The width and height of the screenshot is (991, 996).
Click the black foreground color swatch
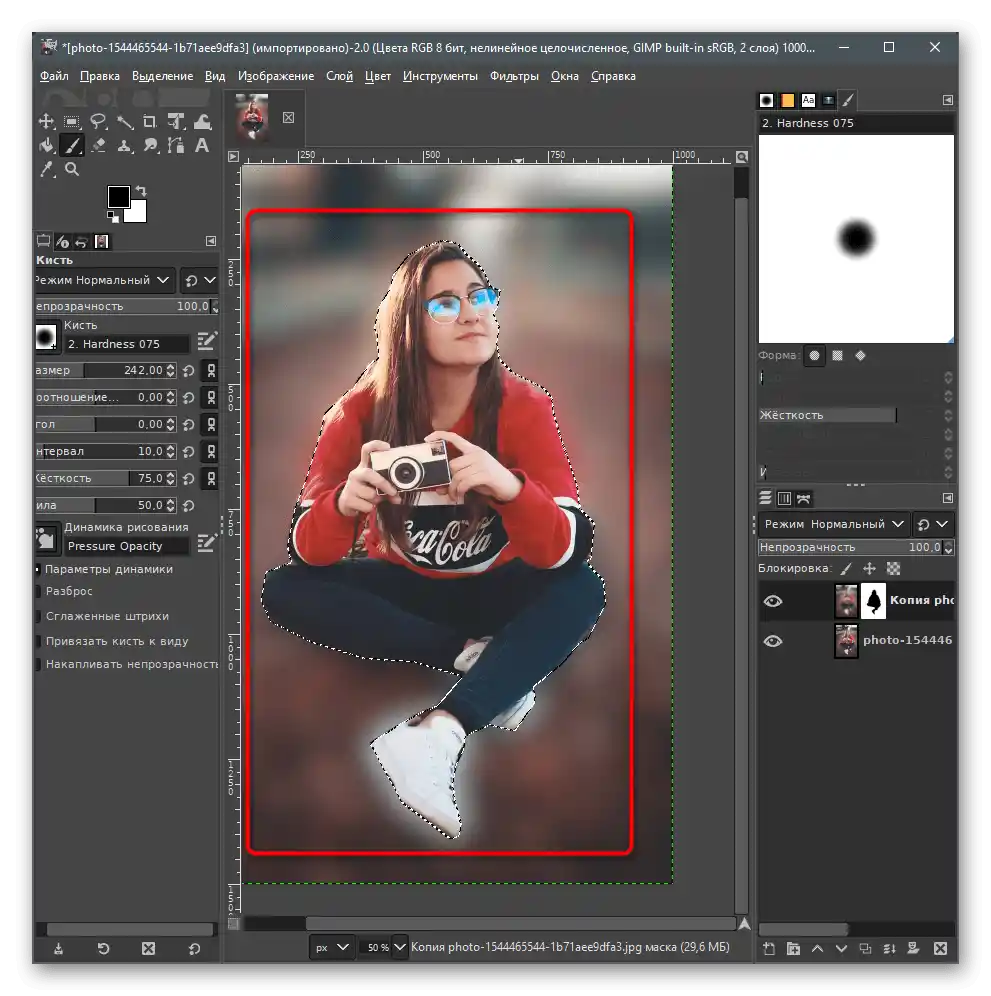click(x=118, y=196)
